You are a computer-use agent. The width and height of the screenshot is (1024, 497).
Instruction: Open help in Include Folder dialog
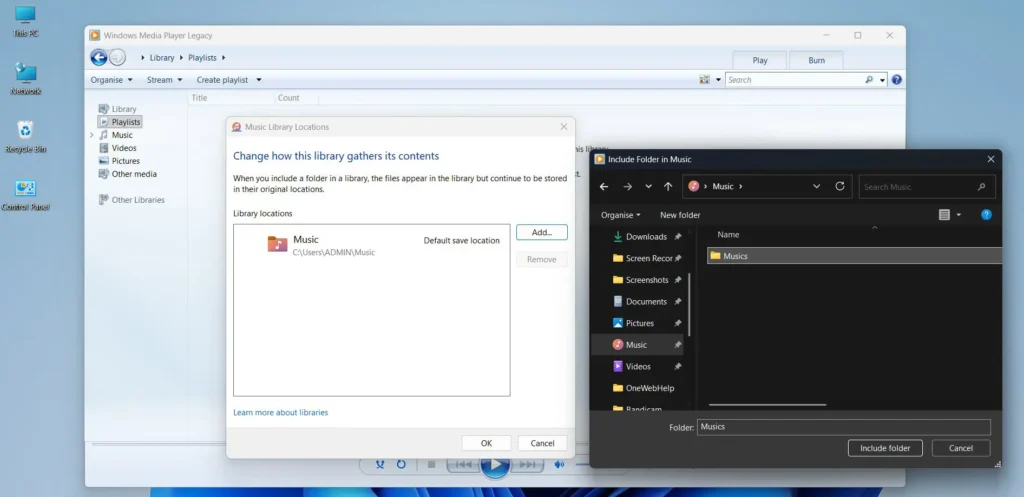point(987,215)
